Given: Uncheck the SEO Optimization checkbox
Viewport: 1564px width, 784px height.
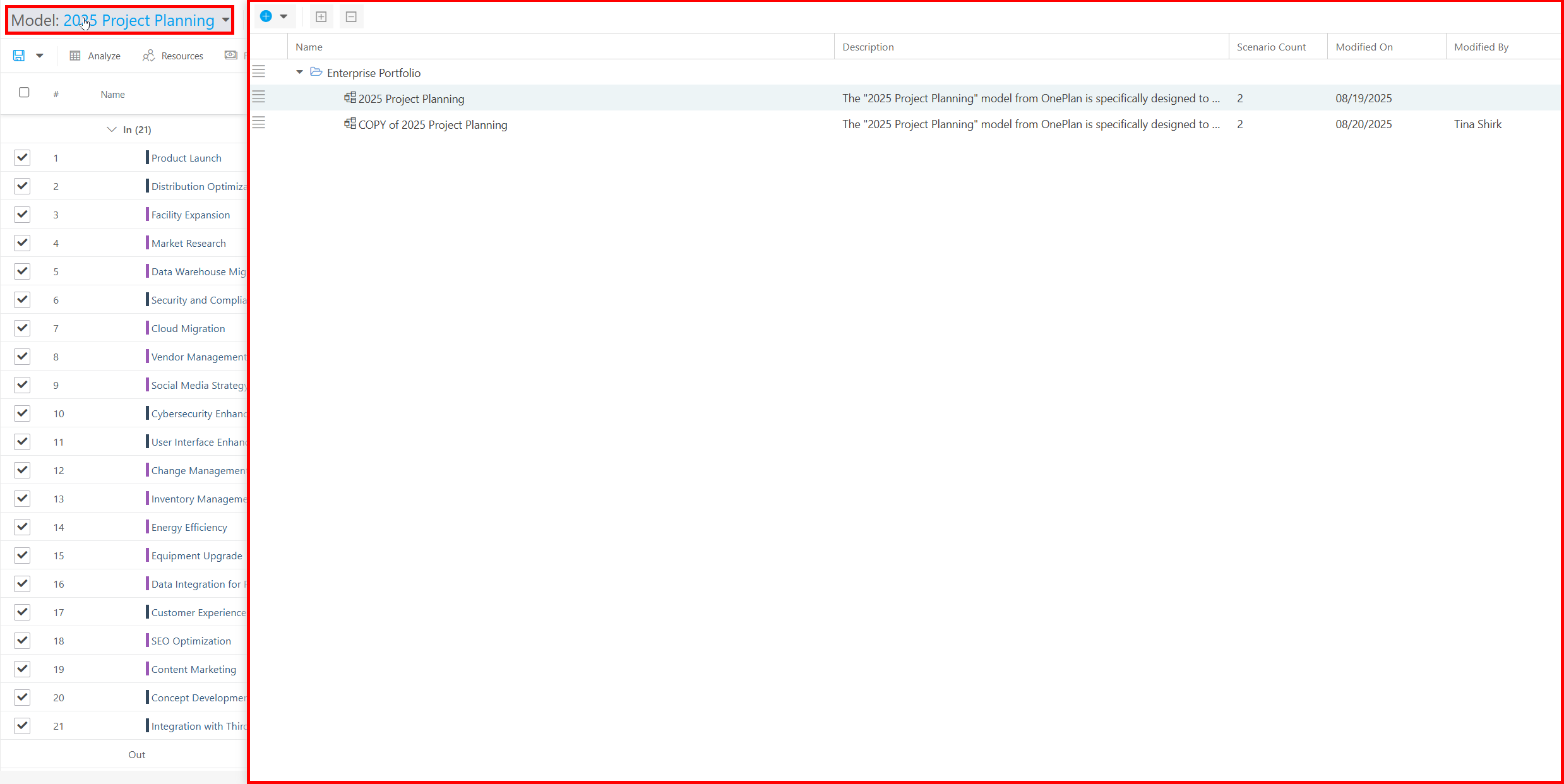Looking at the screenshot, I should pyautogui.click(x=22, y=640).
